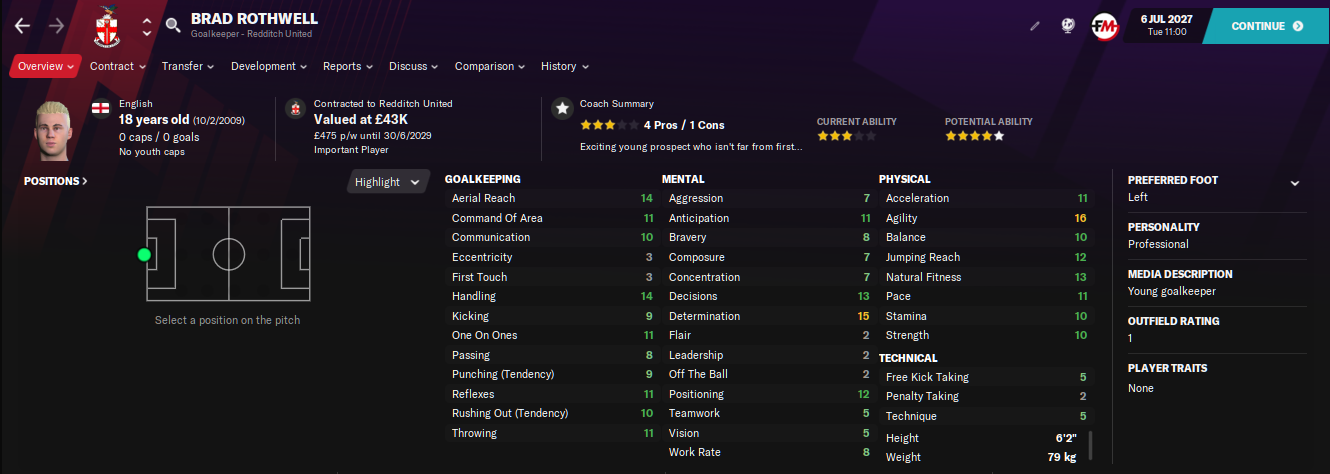This screenshot has width=1330, height=474.
Task: Click the coach summary star icon
Action: point(562,107)
